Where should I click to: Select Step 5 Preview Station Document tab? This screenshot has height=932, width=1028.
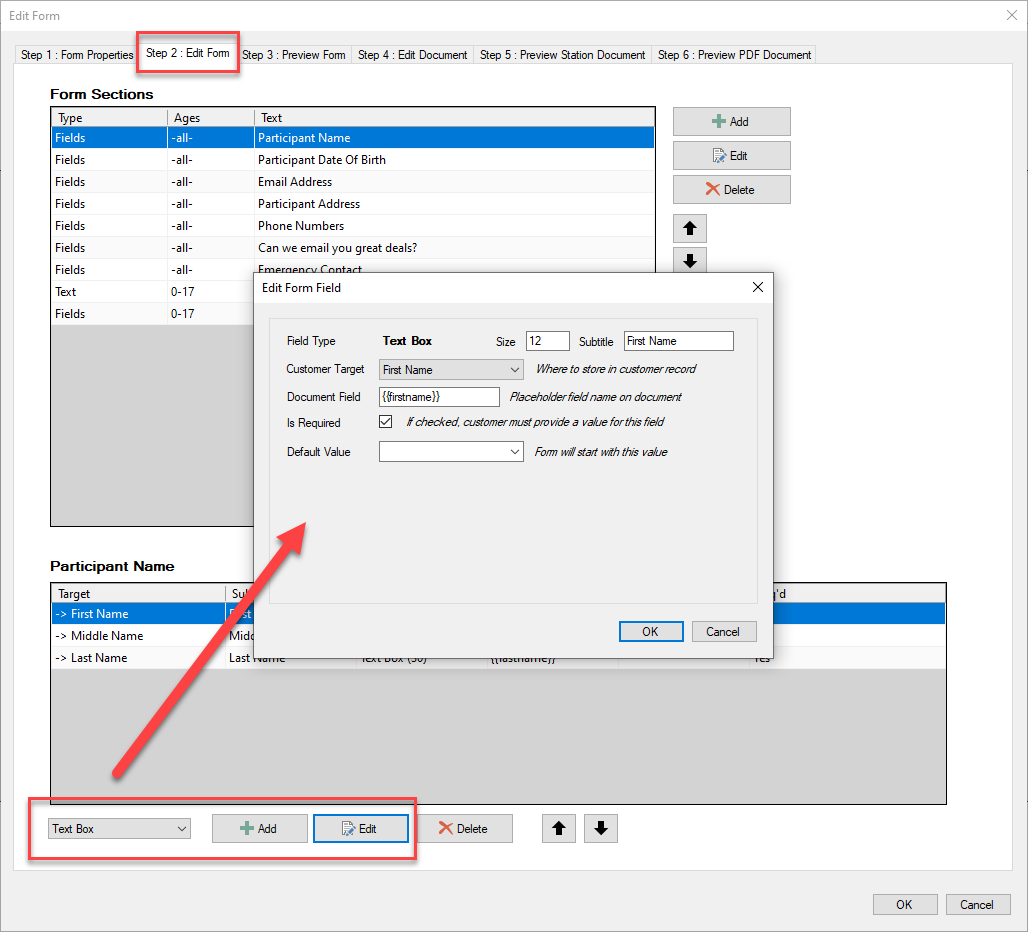pyautogui.click(x=563, y=55)
